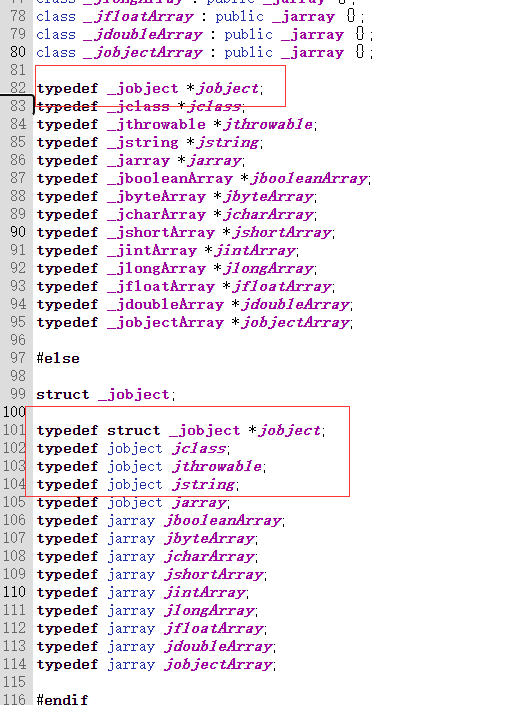Click the 'typedef' keyword on line 95
This screenshot has width=522, height=705.
(67, 322)
